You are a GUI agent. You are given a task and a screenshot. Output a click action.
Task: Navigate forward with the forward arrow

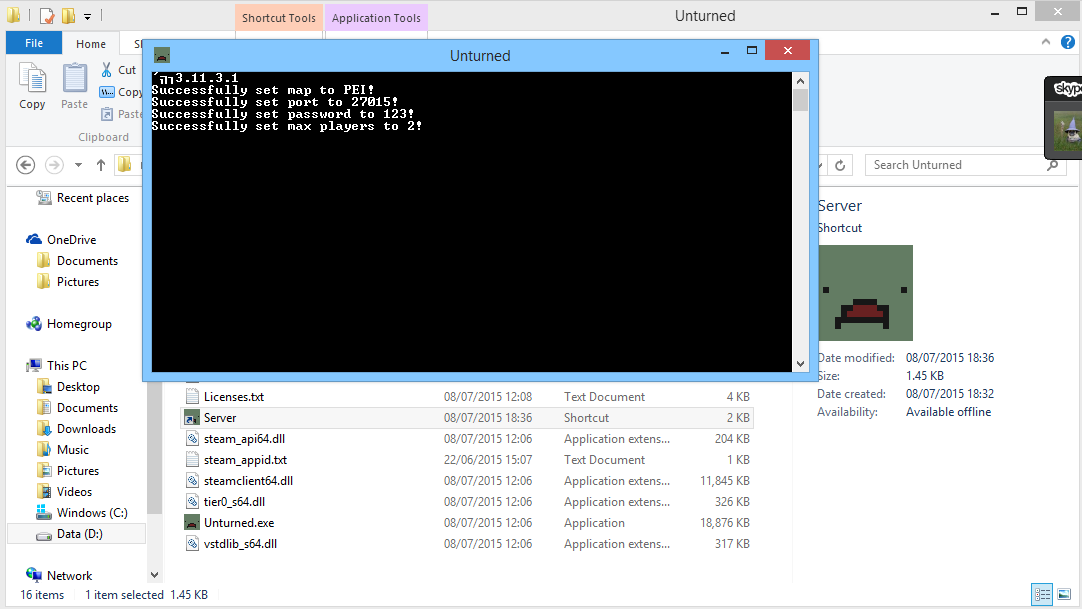55,165
